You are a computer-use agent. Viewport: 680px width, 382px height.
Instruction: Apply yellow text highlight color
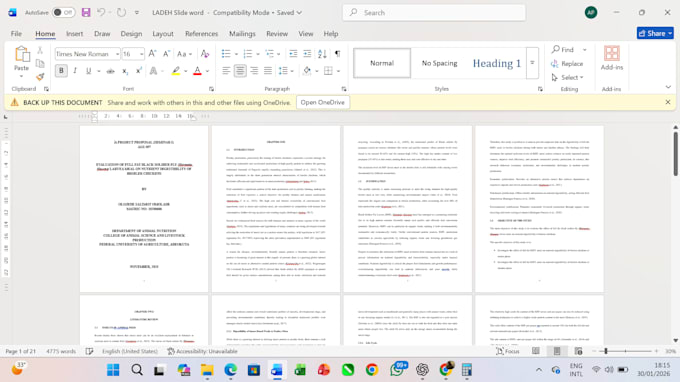(176, 71)
